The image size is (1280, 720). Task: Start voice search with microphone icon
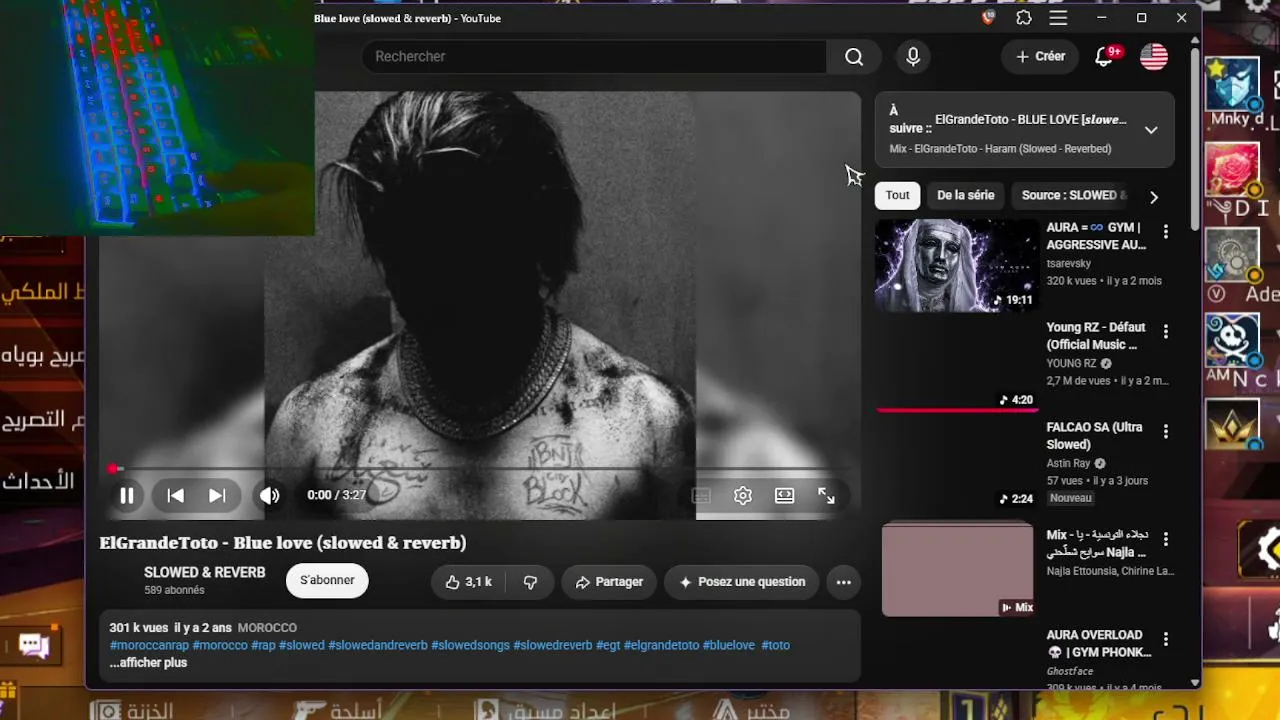[913, 57]
